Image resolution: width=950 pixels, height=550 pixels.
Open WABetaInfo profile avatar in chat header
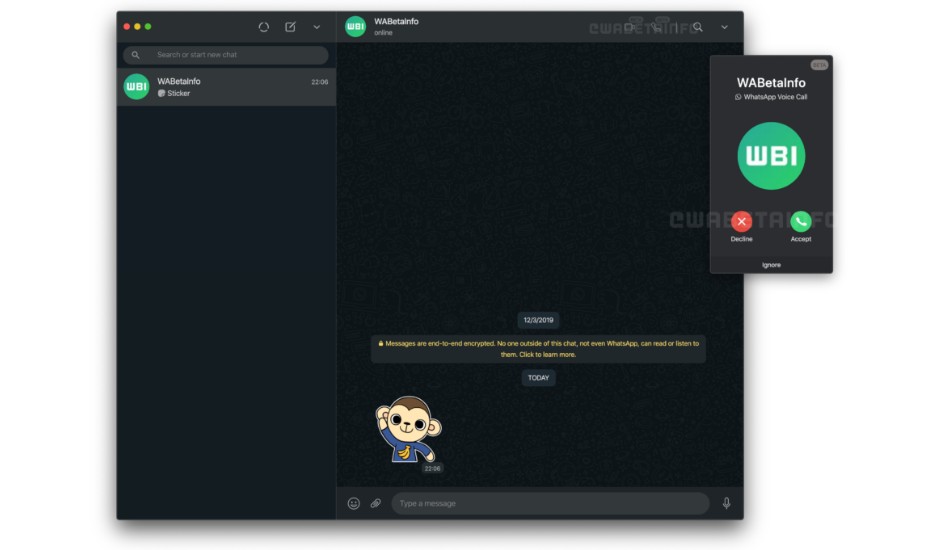(x=356, y=27)
